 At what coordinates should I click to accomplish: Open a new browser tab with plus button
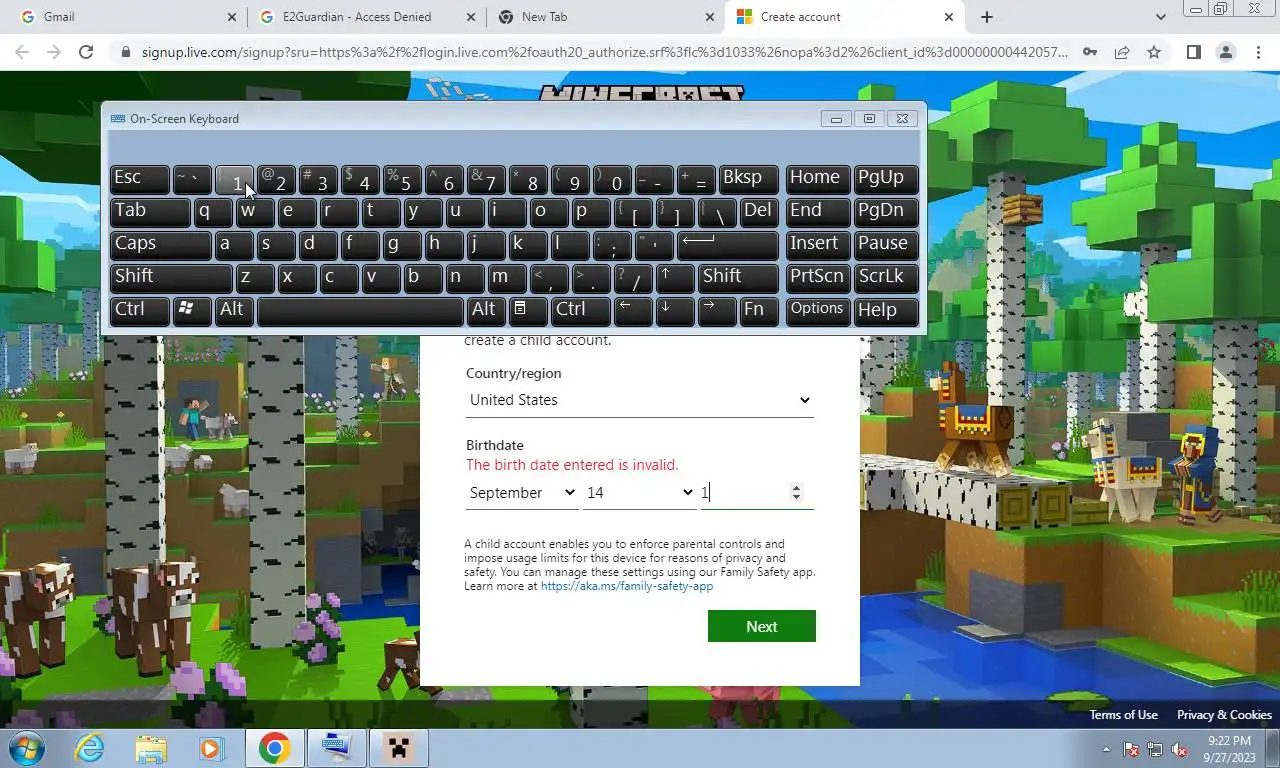tap(987, 17)
